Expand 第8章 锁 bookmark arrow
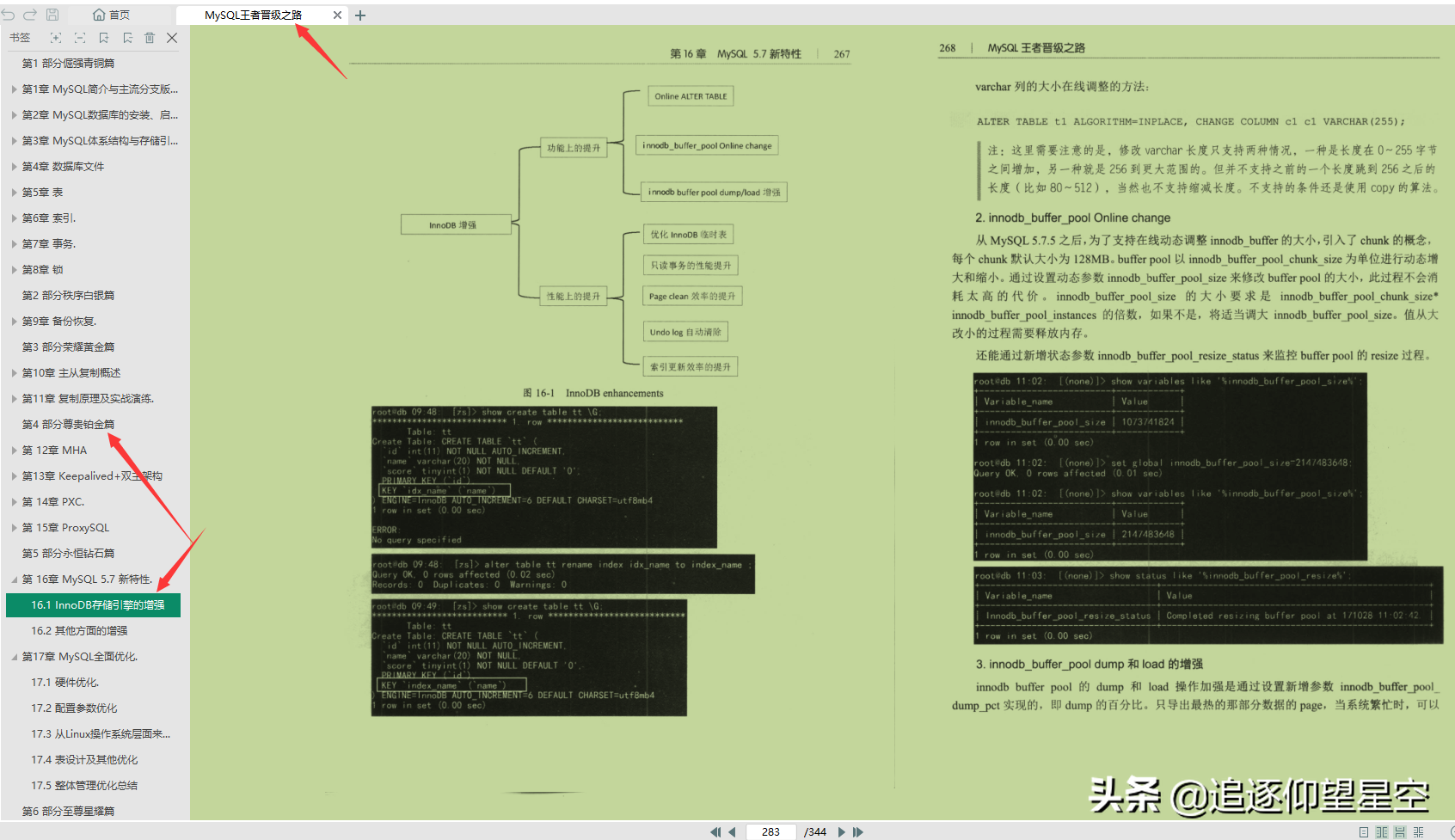Viewport: 1455px width, 840px height. click(x=14, y=270)
